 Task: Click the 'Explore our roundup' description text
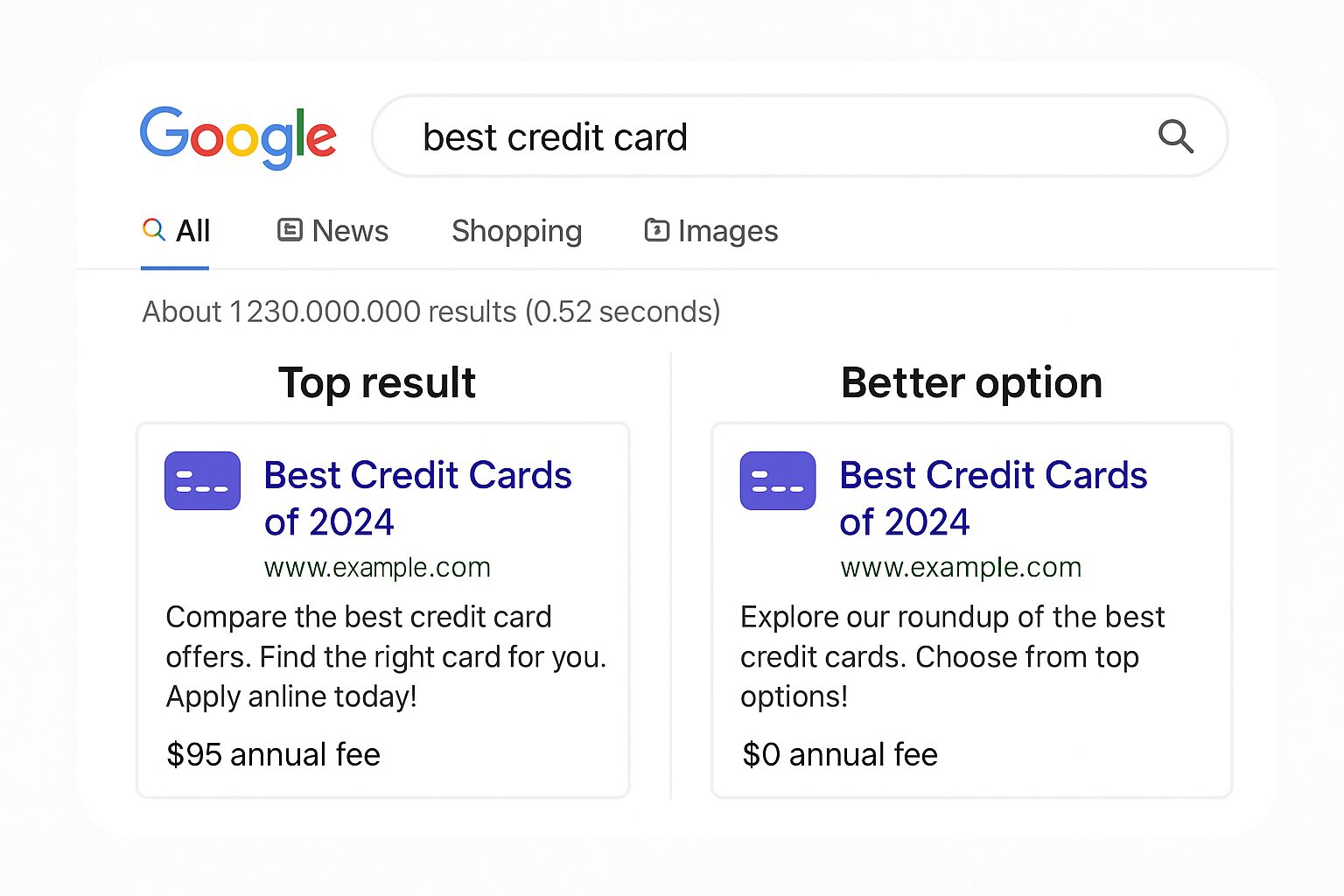tap(952, 656)
